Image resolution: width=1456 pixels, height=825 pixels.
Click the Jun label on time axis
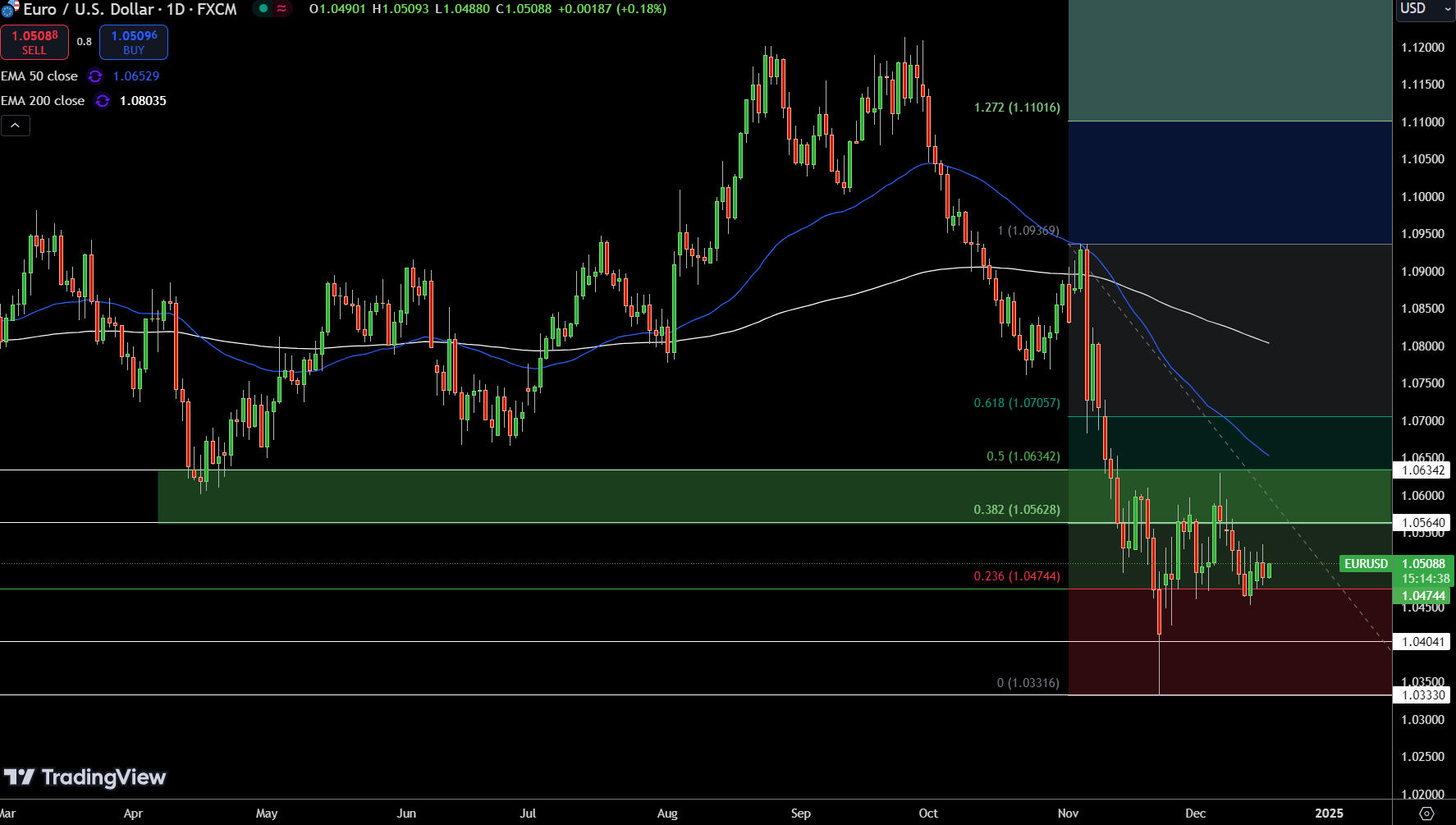tap(406, 814)
